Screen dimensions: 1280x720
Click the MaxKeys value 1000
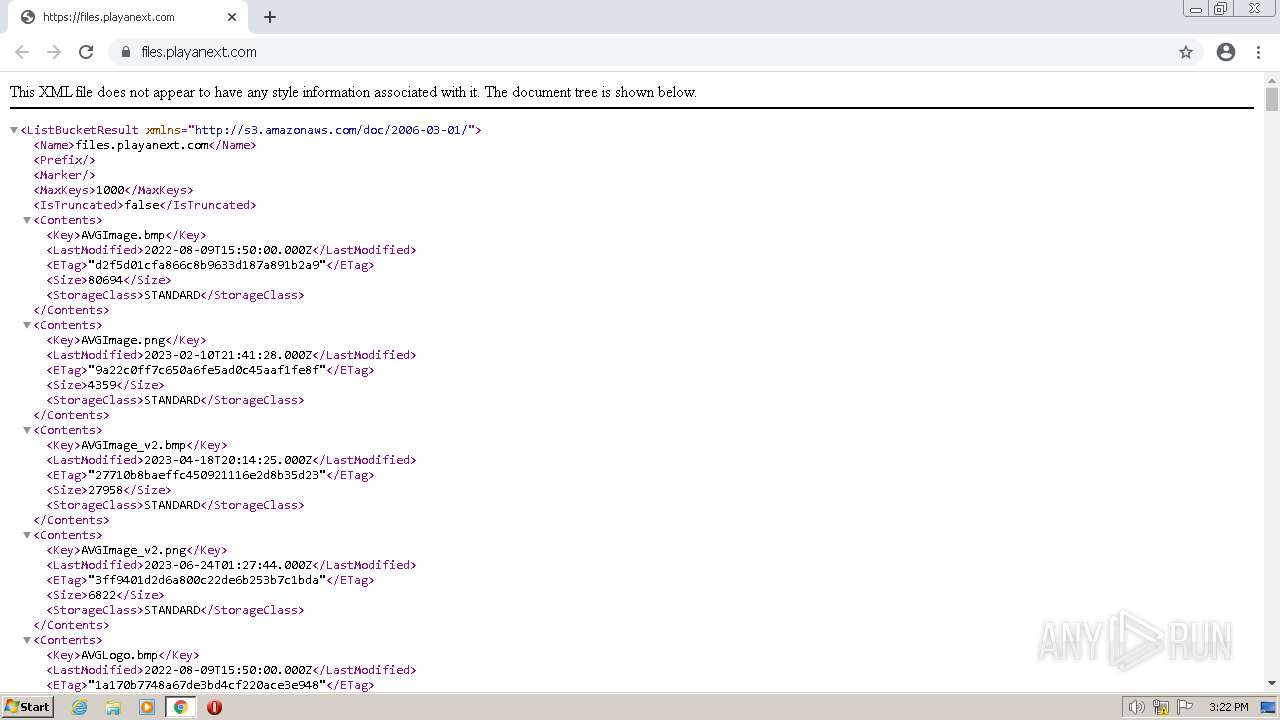(x=110, y=190)
